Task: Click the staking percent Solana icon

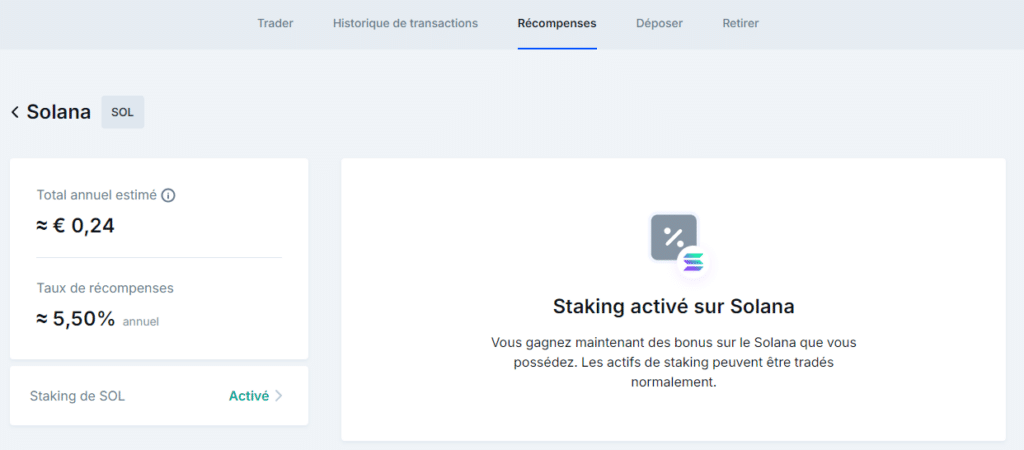Action: [x=680, y=246]
